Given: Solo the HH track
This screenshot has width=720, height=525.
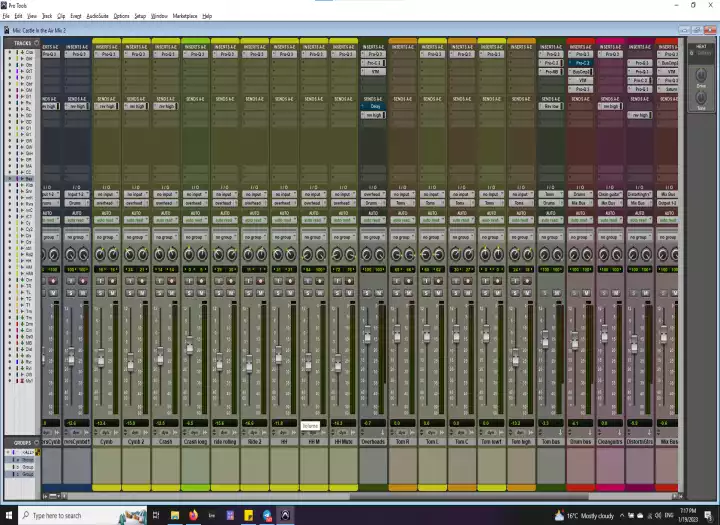Looking at the screenshot, I should click(x=278, y=293).
